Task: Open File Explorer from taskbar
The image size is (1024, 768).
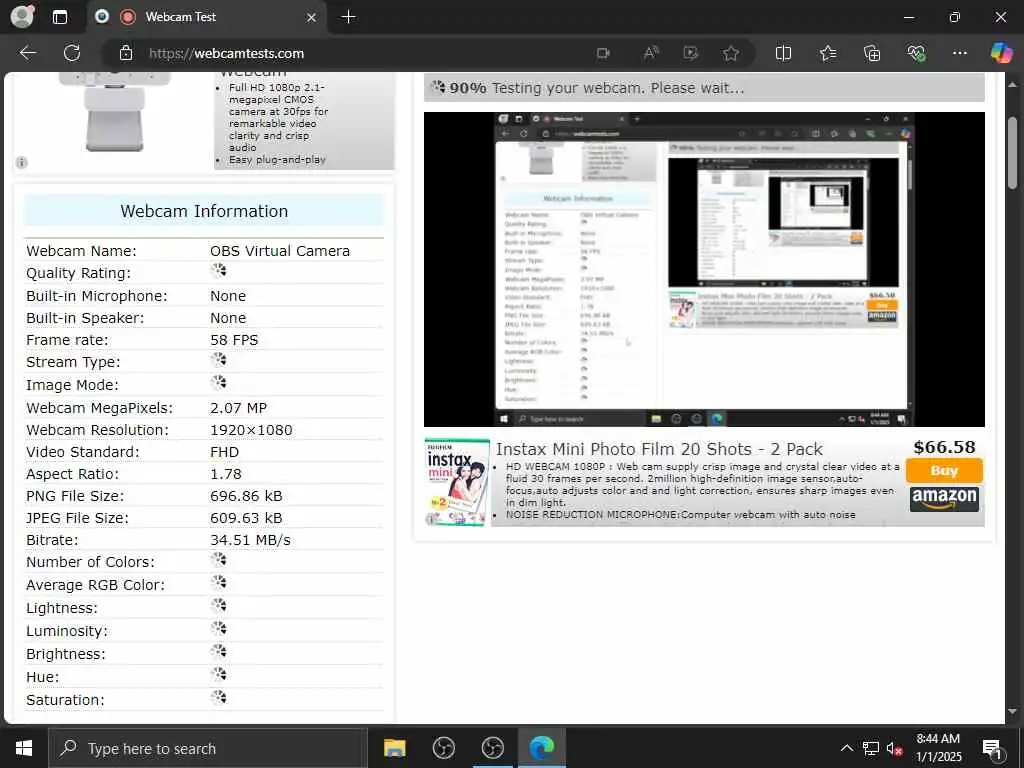Action: [394, 748]
